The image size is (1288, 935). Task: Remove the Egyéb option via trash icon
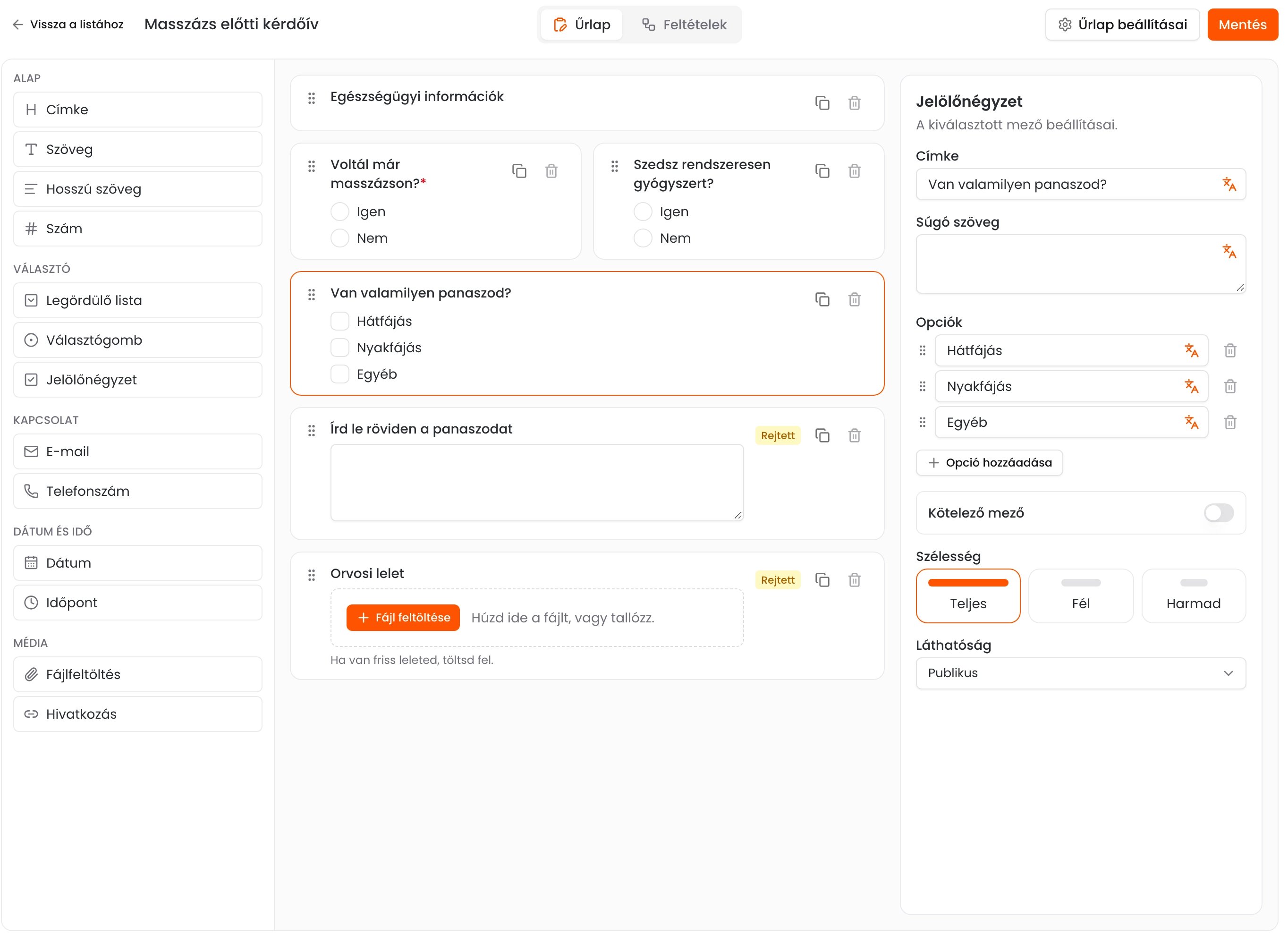click(x=1230, y=422)
